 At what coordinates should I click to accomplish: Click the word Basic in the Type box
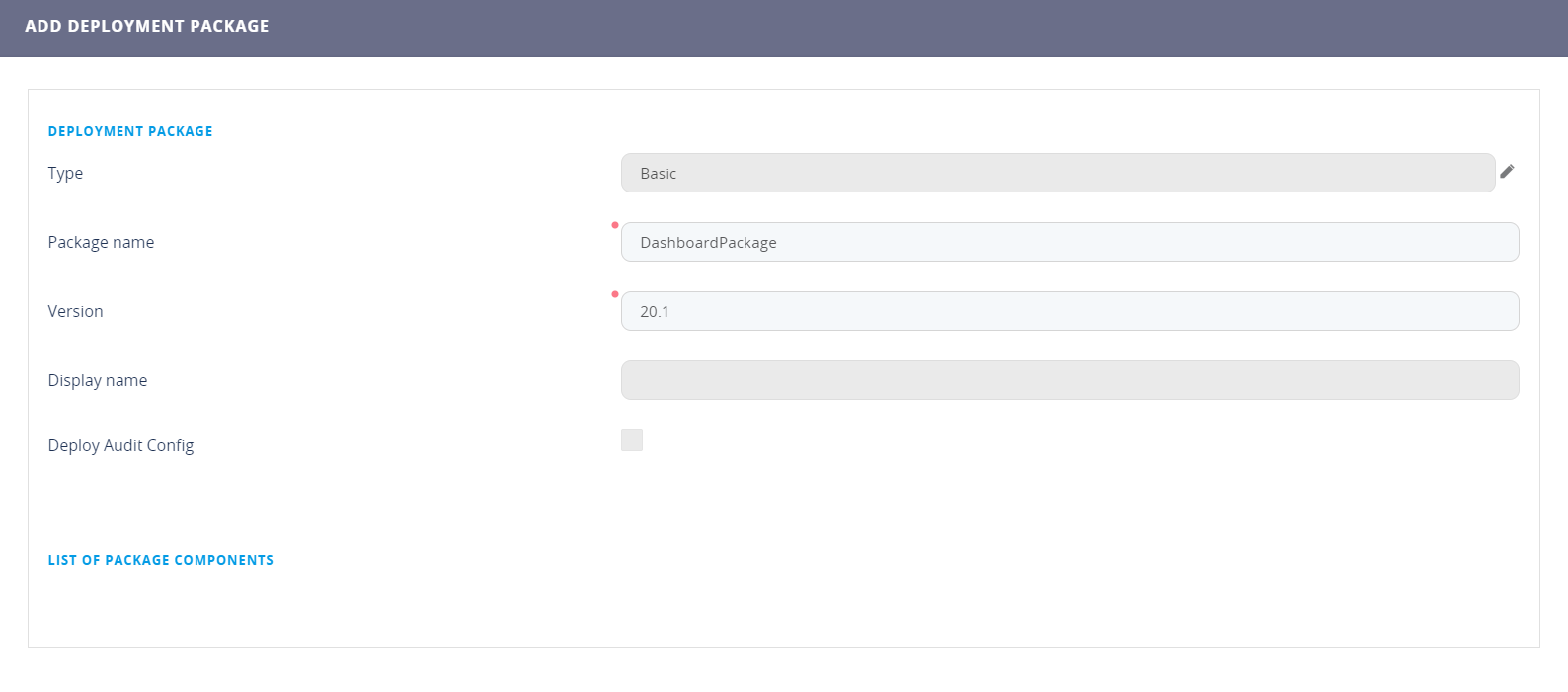(658, 174)
